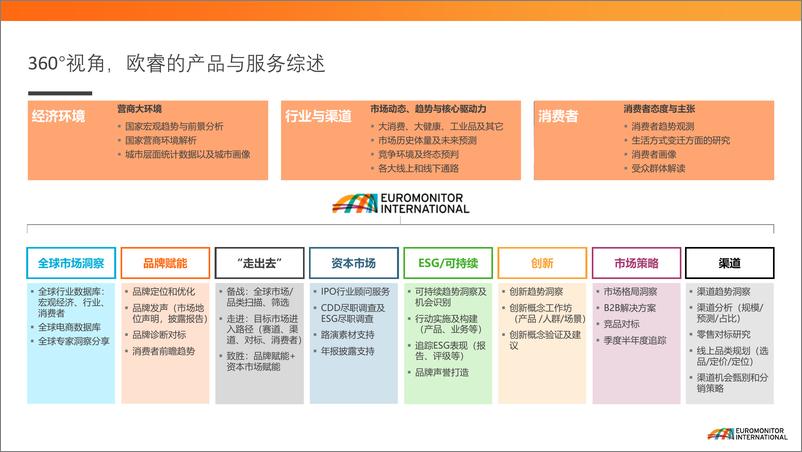
Task: Click the '创新概念验证及建议' bullet
Action: coord(545,340)
